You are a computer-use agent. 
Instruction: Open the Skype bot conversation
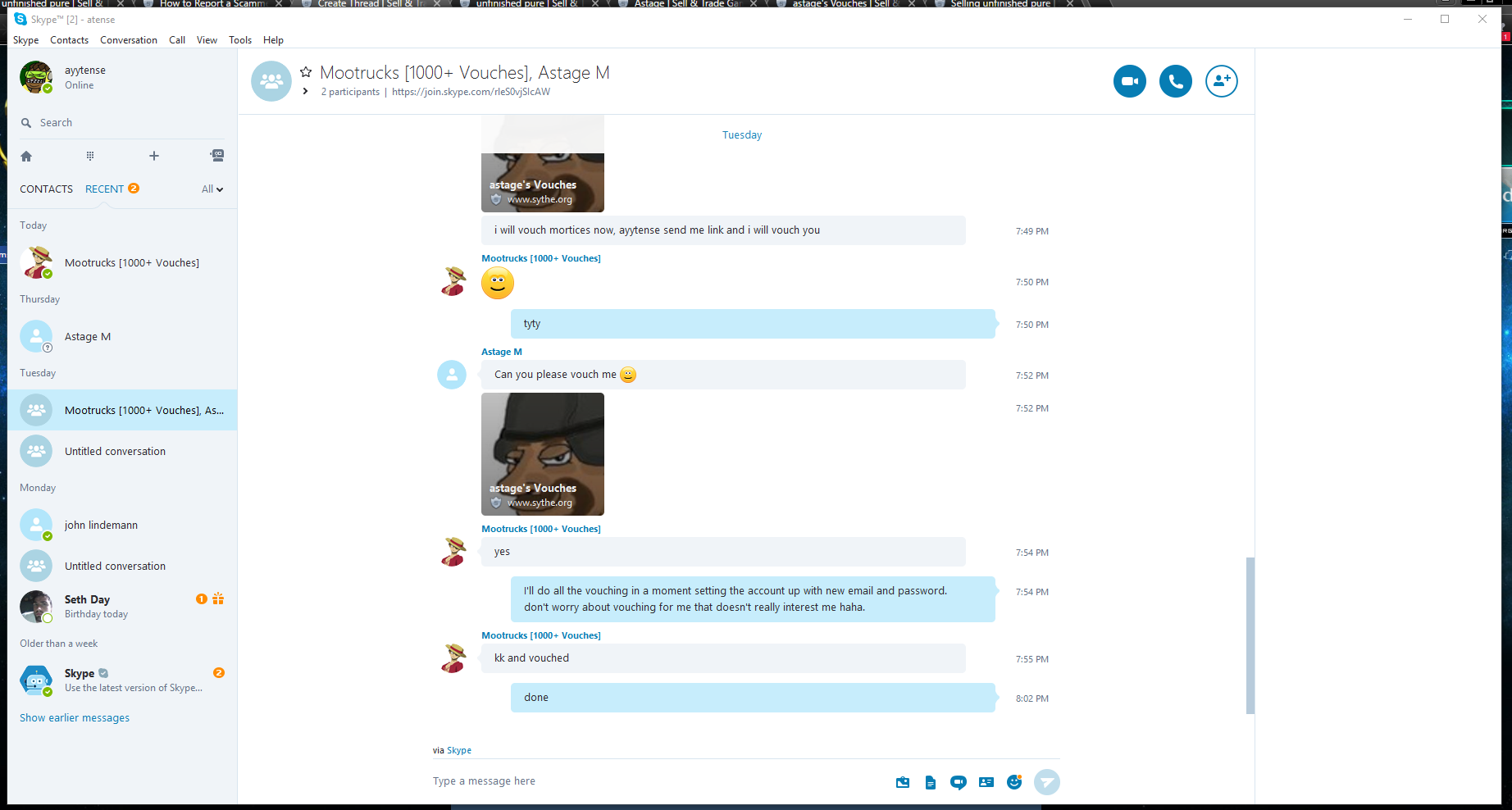(x=122, y=680)
